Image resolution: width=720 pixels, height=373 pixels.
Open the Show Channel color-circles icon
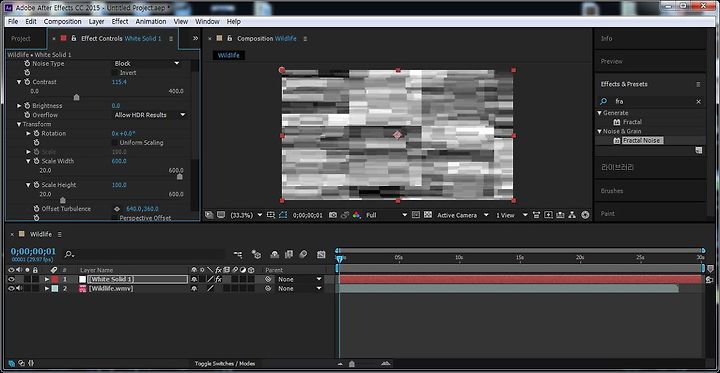pyautogui.click(x=356, y=215)
